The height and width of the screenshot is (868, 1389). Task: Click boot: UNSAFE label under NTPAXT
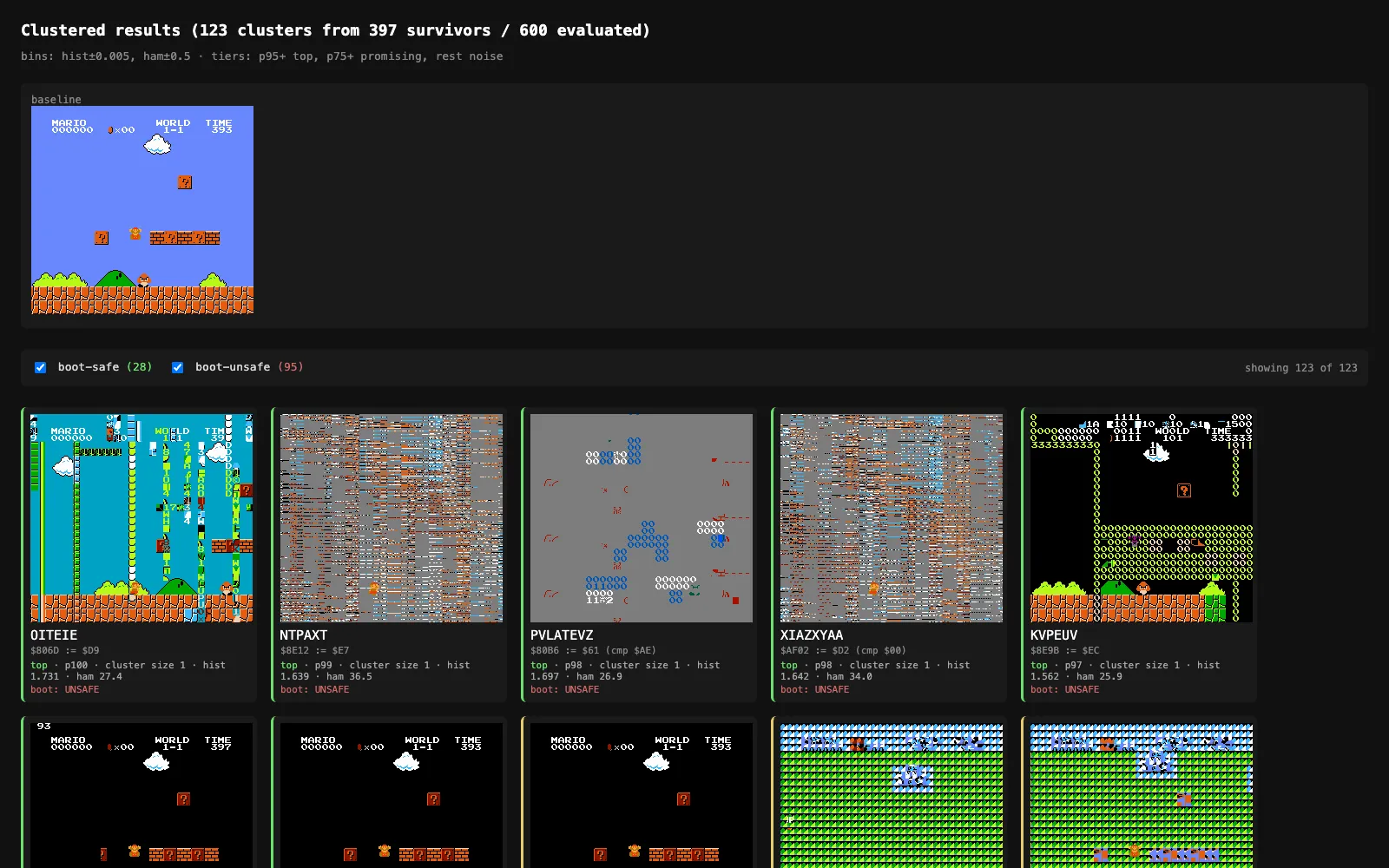(x=315, y=689)
